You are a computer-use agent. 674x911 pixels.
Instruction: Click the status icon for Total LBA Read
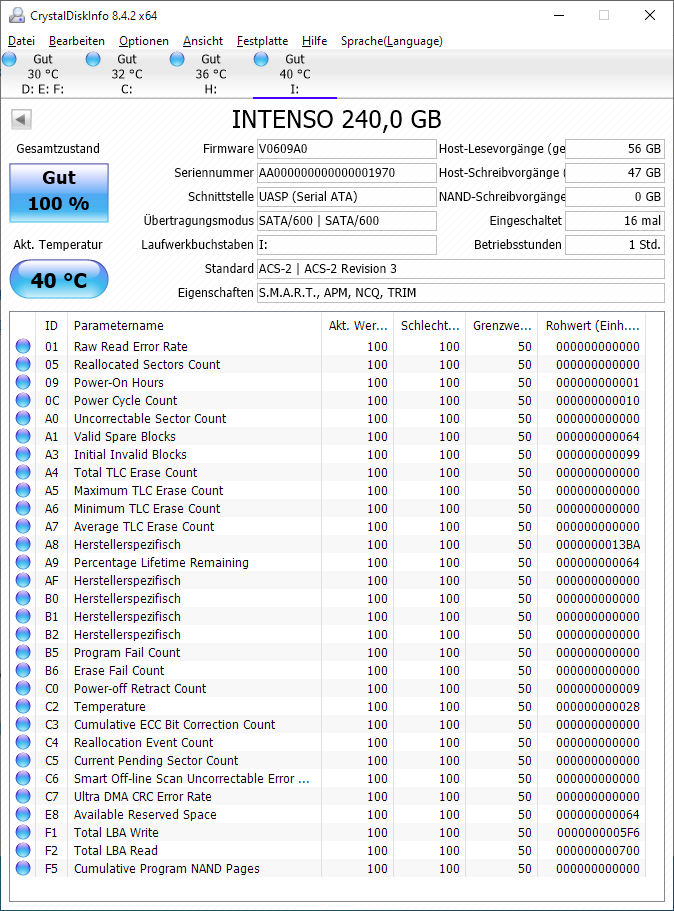(x=23, y=851)
